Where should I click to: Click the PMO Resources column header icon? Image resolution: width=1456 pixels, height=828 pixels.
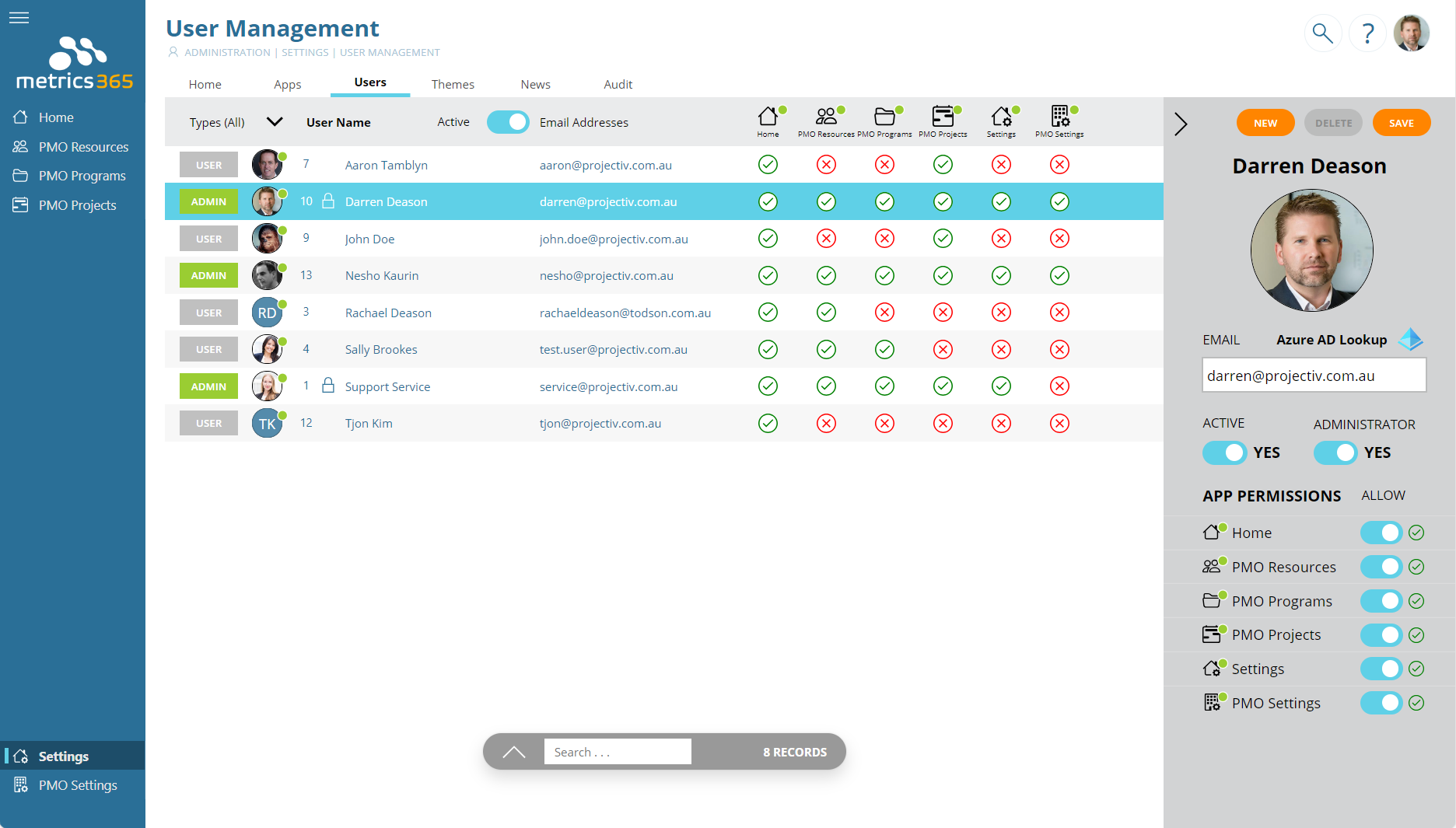[x=826, y=117]
